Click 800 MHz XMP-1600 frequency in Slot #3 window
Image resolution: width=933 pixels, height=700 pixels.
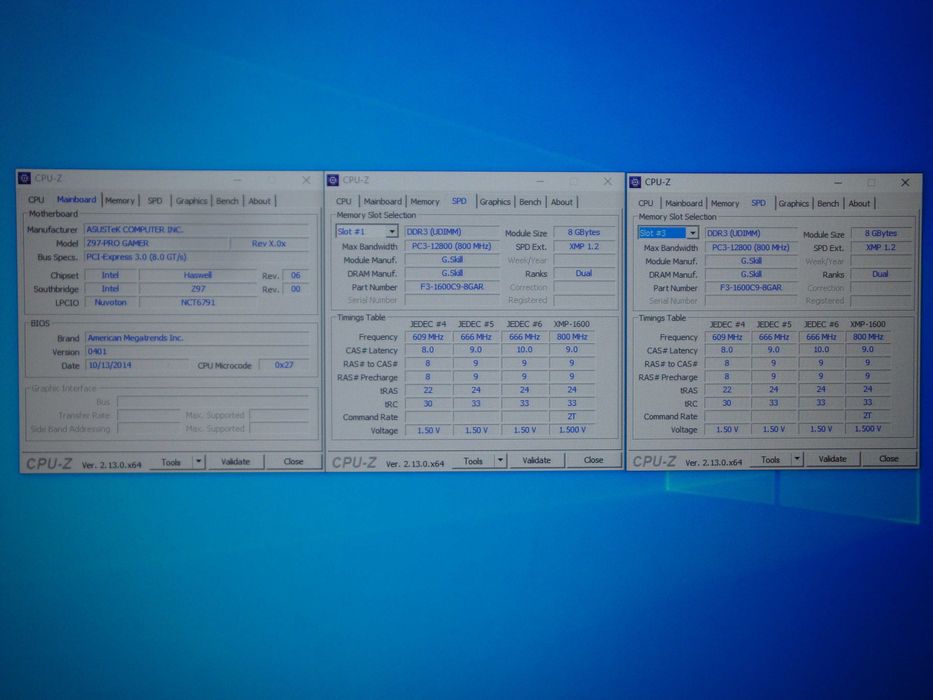coord(868,337)
